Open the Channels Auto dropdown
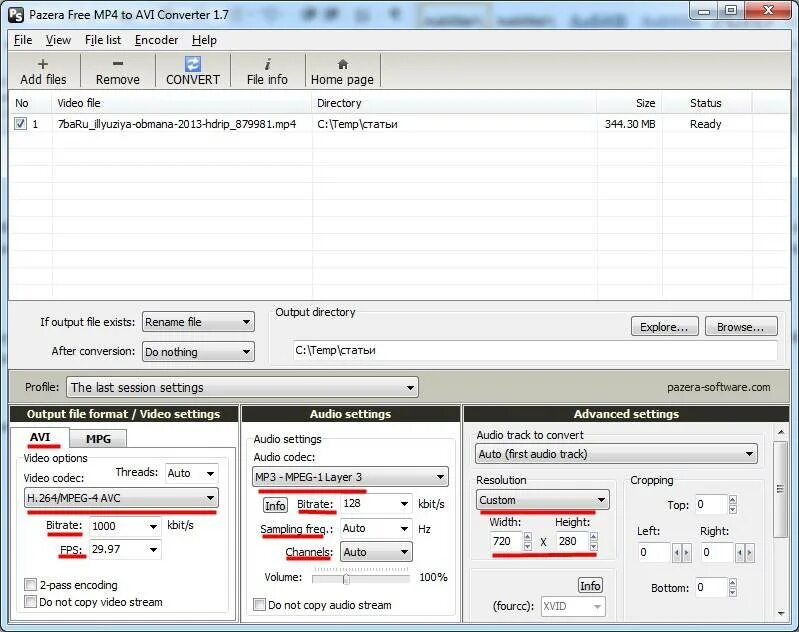799x632 pixels. 376,552
